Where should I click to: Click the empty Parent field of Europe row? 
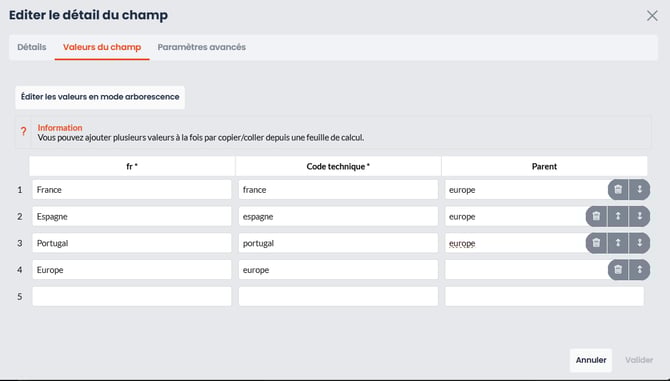click(x=526, y=270)
